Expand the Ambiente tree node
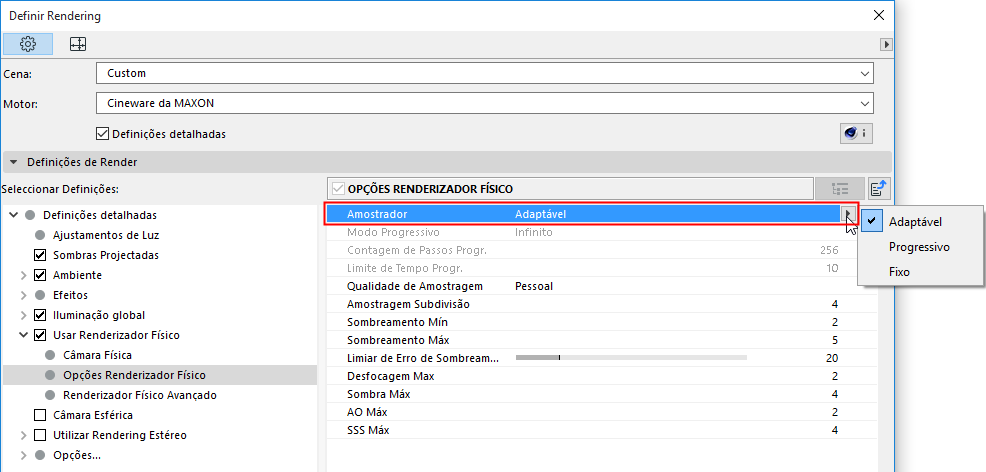This screenshot has width=986, height=472. [24, 275]
